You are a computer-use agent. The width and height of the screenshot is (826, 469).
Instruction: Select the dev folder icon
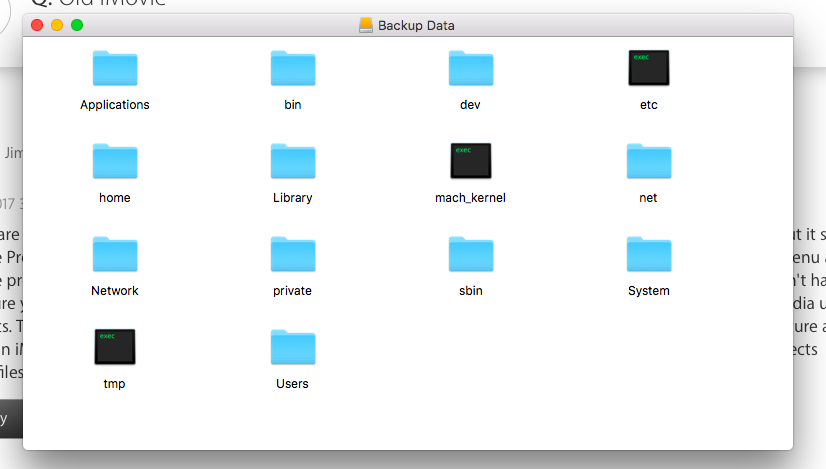click(x=471, y=68)
